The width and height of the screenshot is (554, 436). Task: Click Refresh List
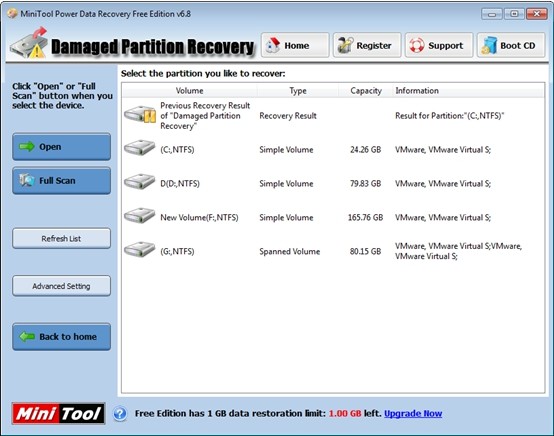(61, 238)
